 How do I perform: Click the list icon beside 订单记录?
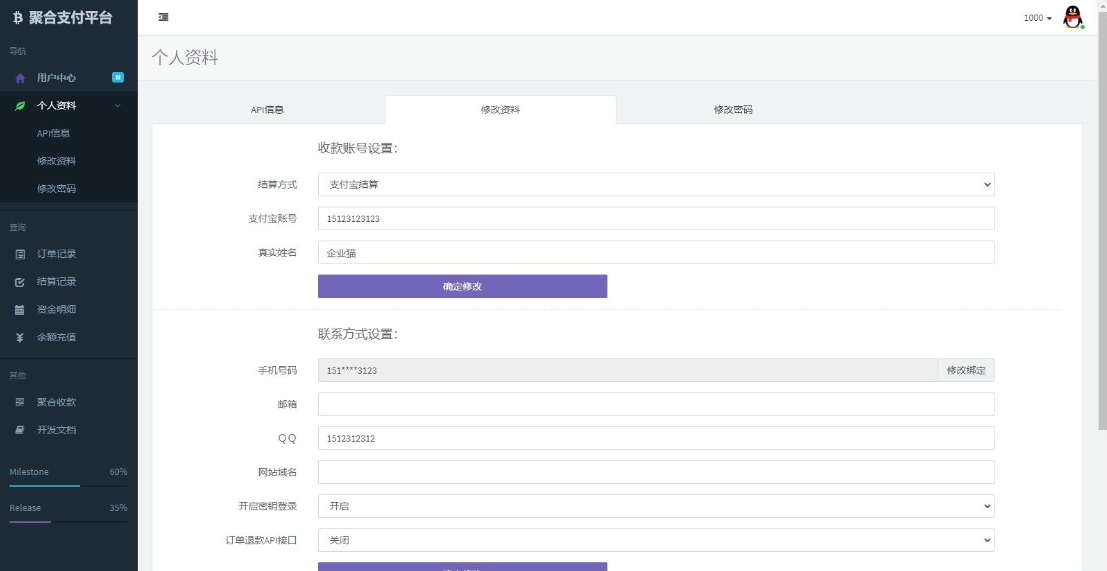(20, 254)
